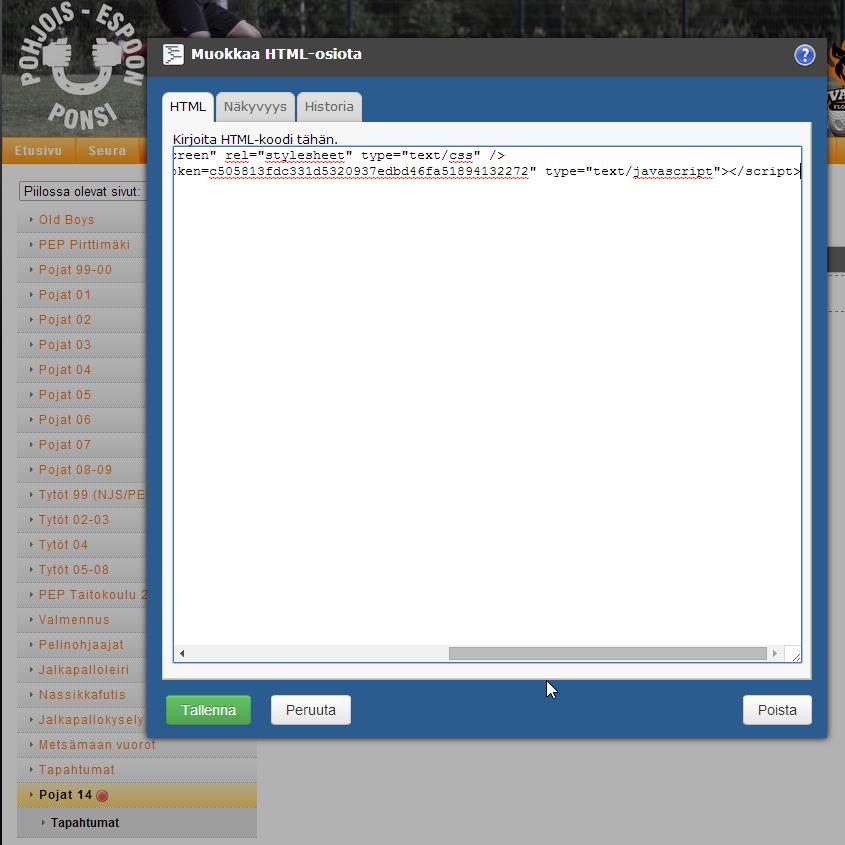Viewport: 845px width, 845px height.
Task: Open the help question mark icon
Action: tap(804, 55)
